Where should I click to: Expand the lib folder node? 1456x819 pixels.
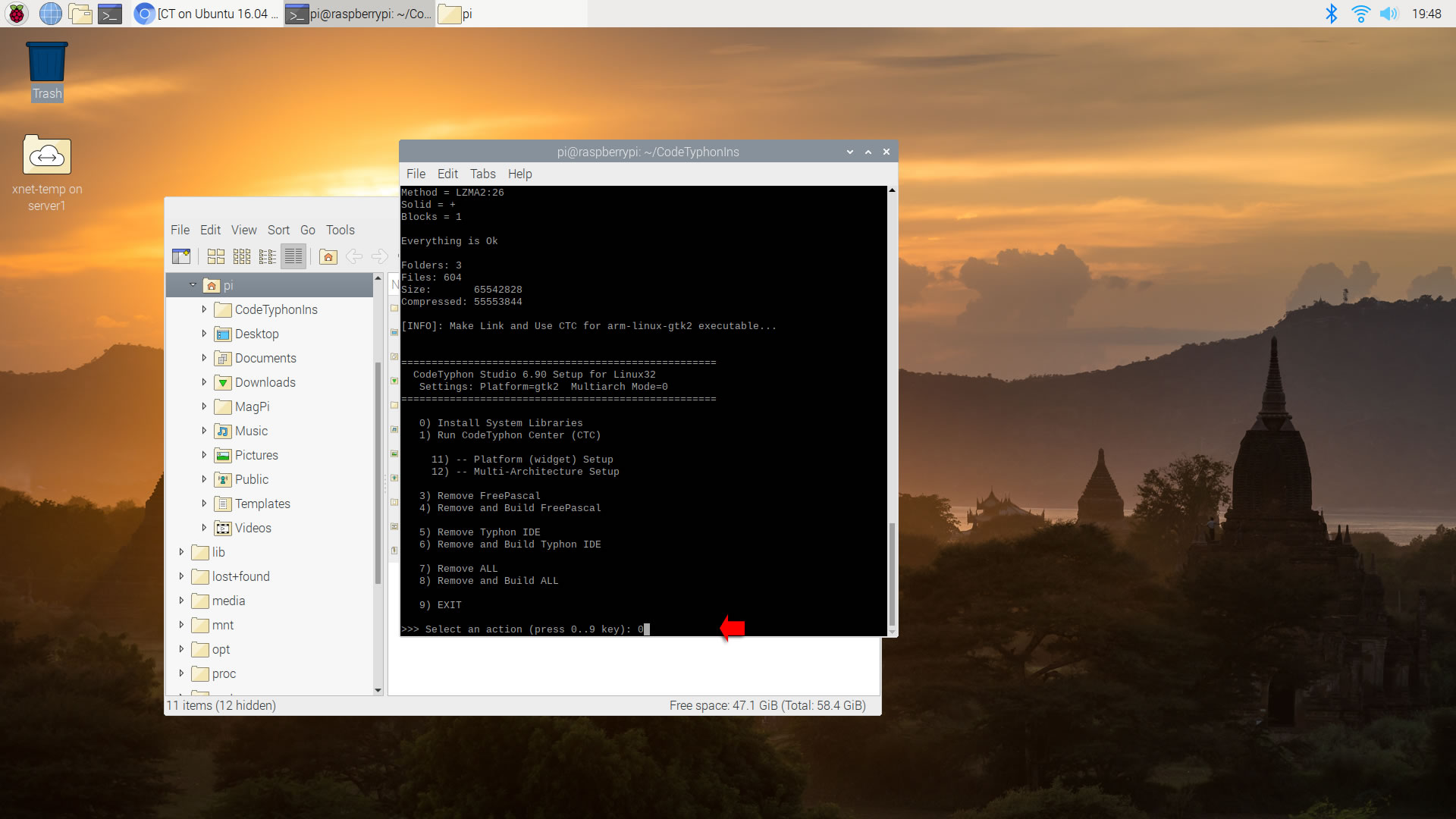[x=181, y=552]
